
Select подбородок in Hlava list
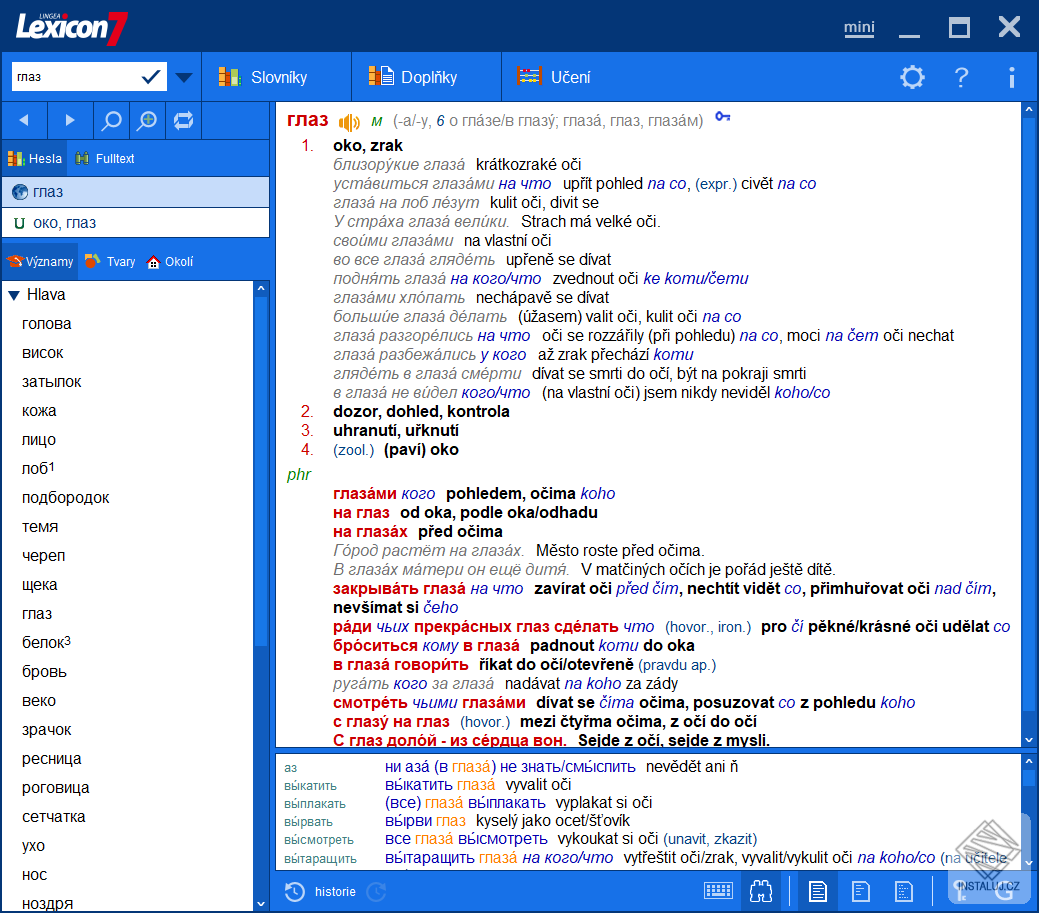(66, 498)
